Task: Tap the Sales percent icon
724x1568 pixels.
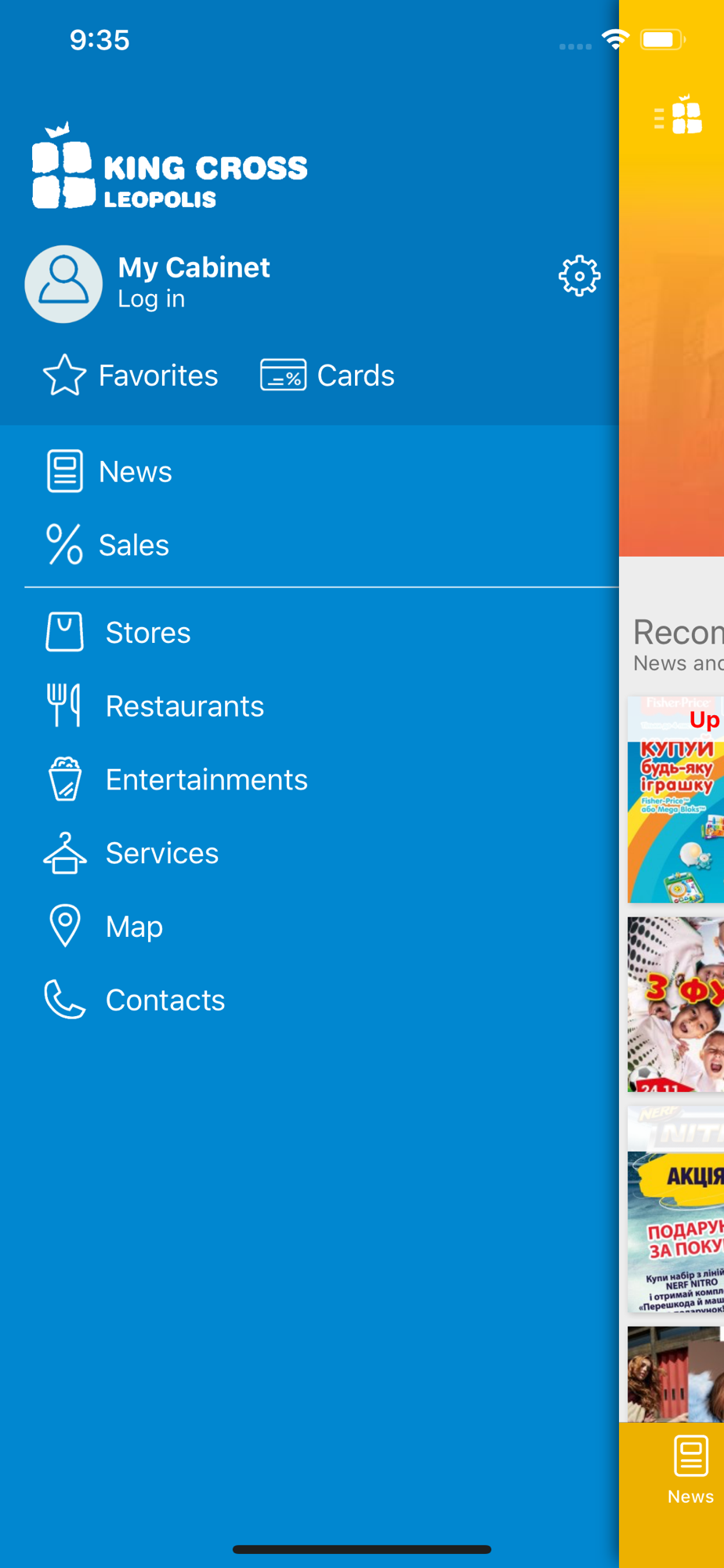Action: (64, 544)
